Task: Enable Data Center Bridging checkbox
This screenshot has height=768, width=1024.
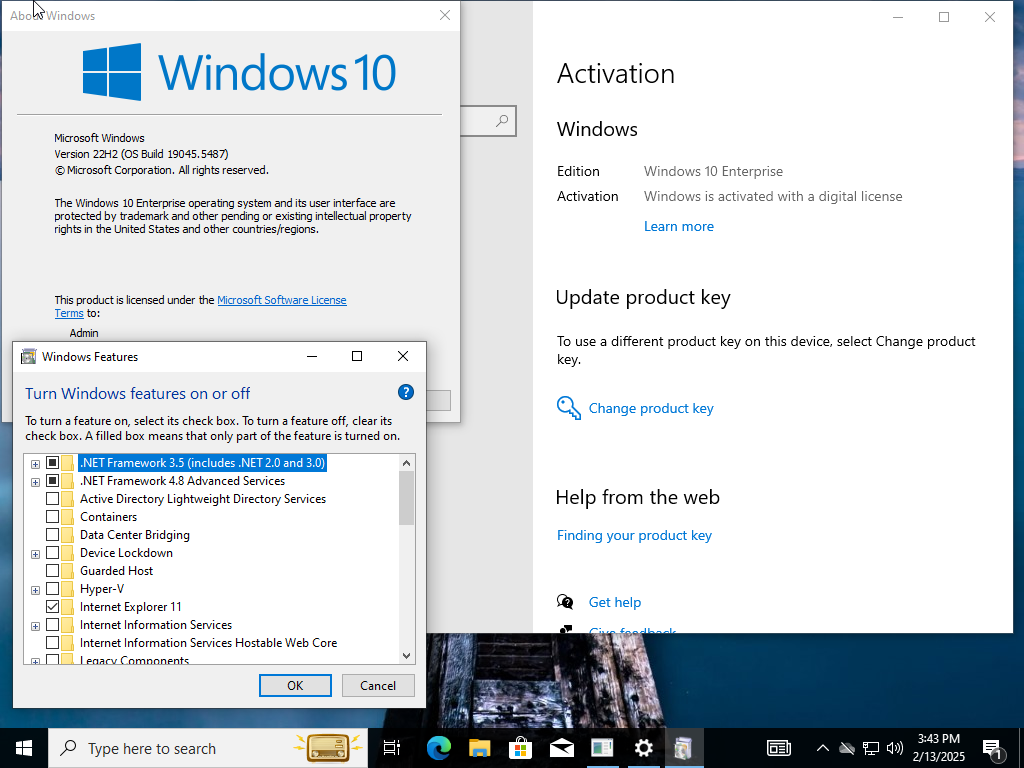Action: click(52, 535)
